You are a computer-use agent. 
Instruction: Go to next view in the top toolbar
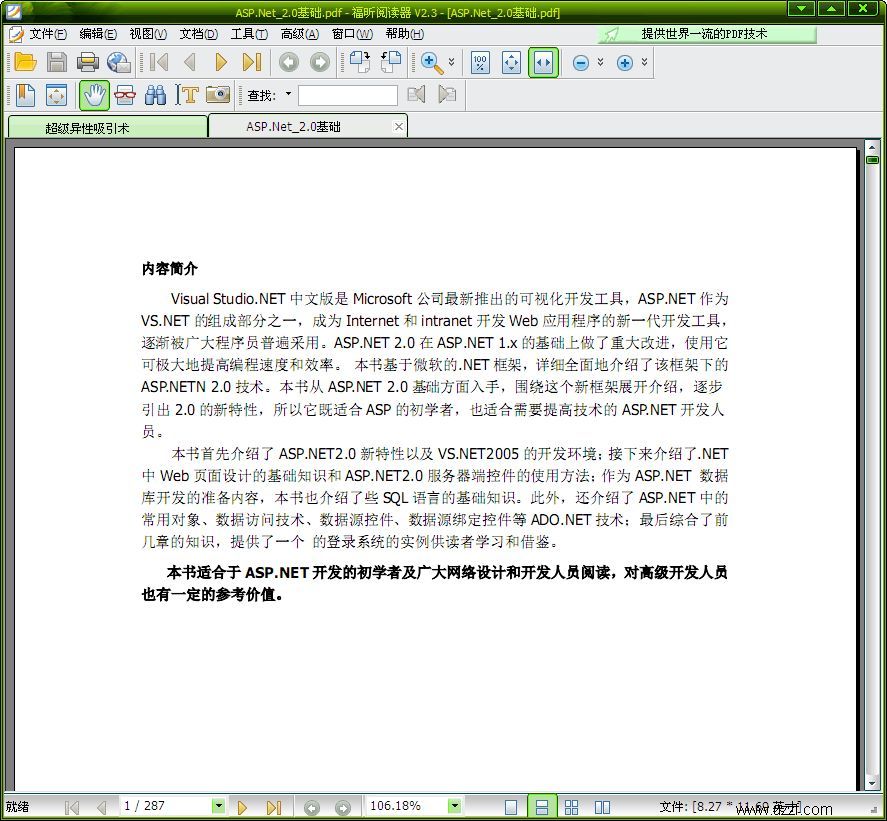320,62
